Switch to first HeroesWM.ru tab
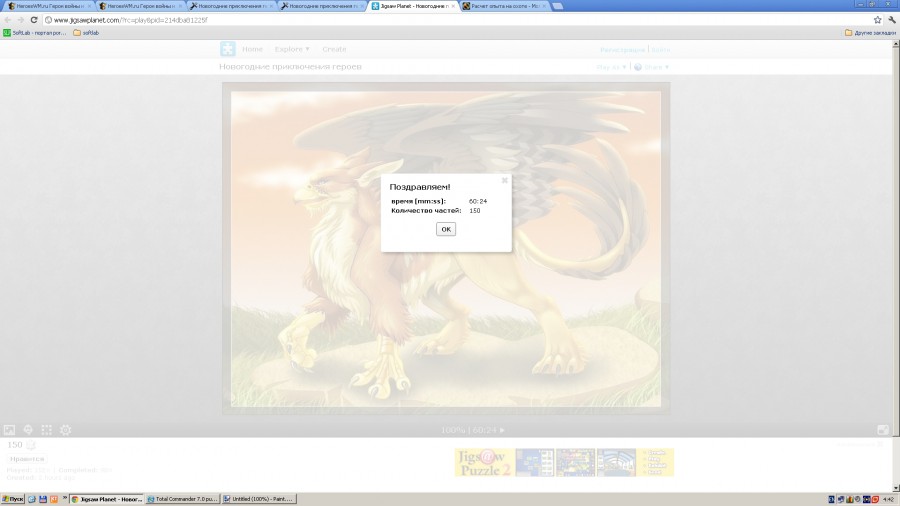Image resolution: width=900 pixels, height=506 pixels. (x=47, y=6)
